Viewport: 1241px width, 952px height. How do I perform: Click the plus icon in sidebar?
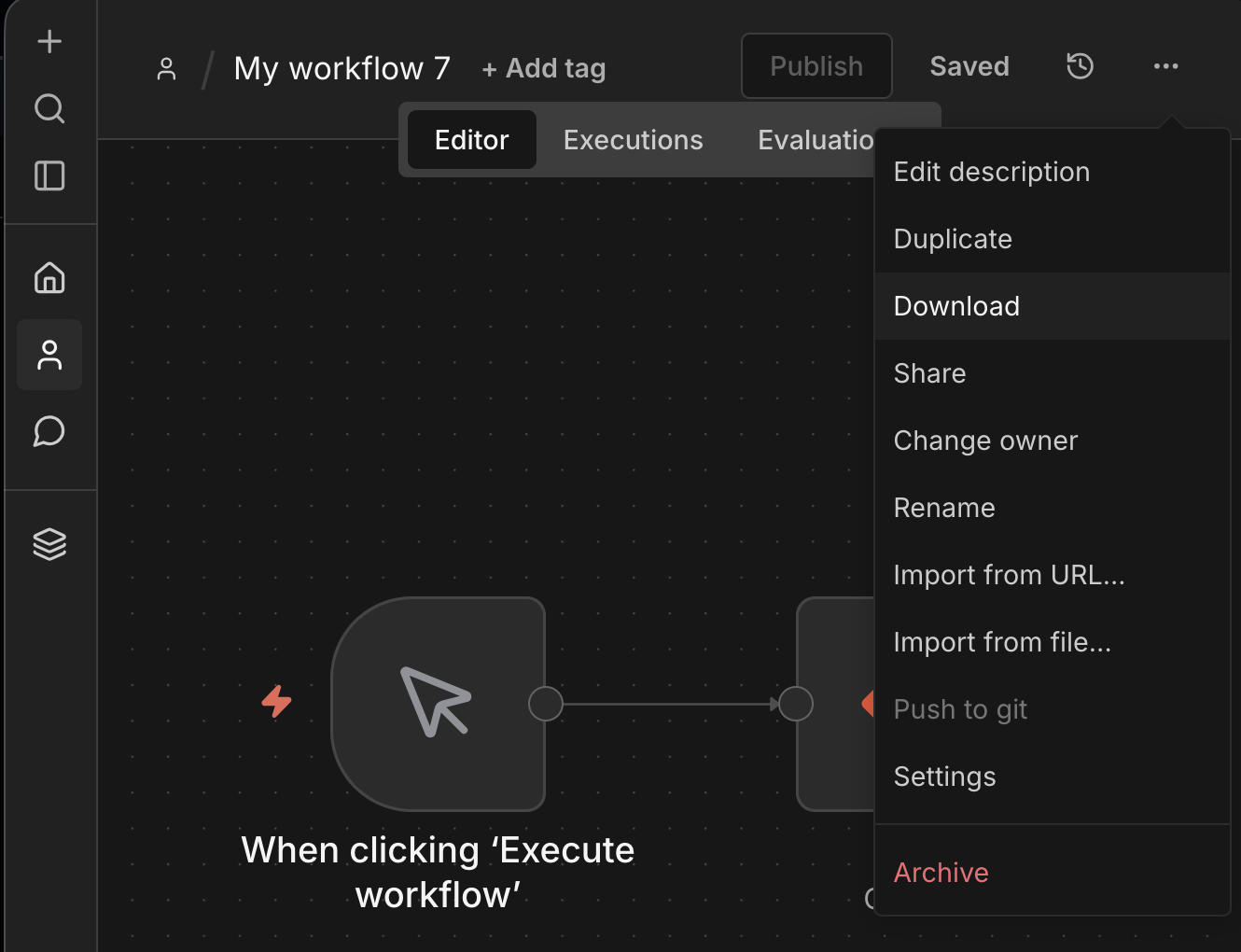point(49,41)
